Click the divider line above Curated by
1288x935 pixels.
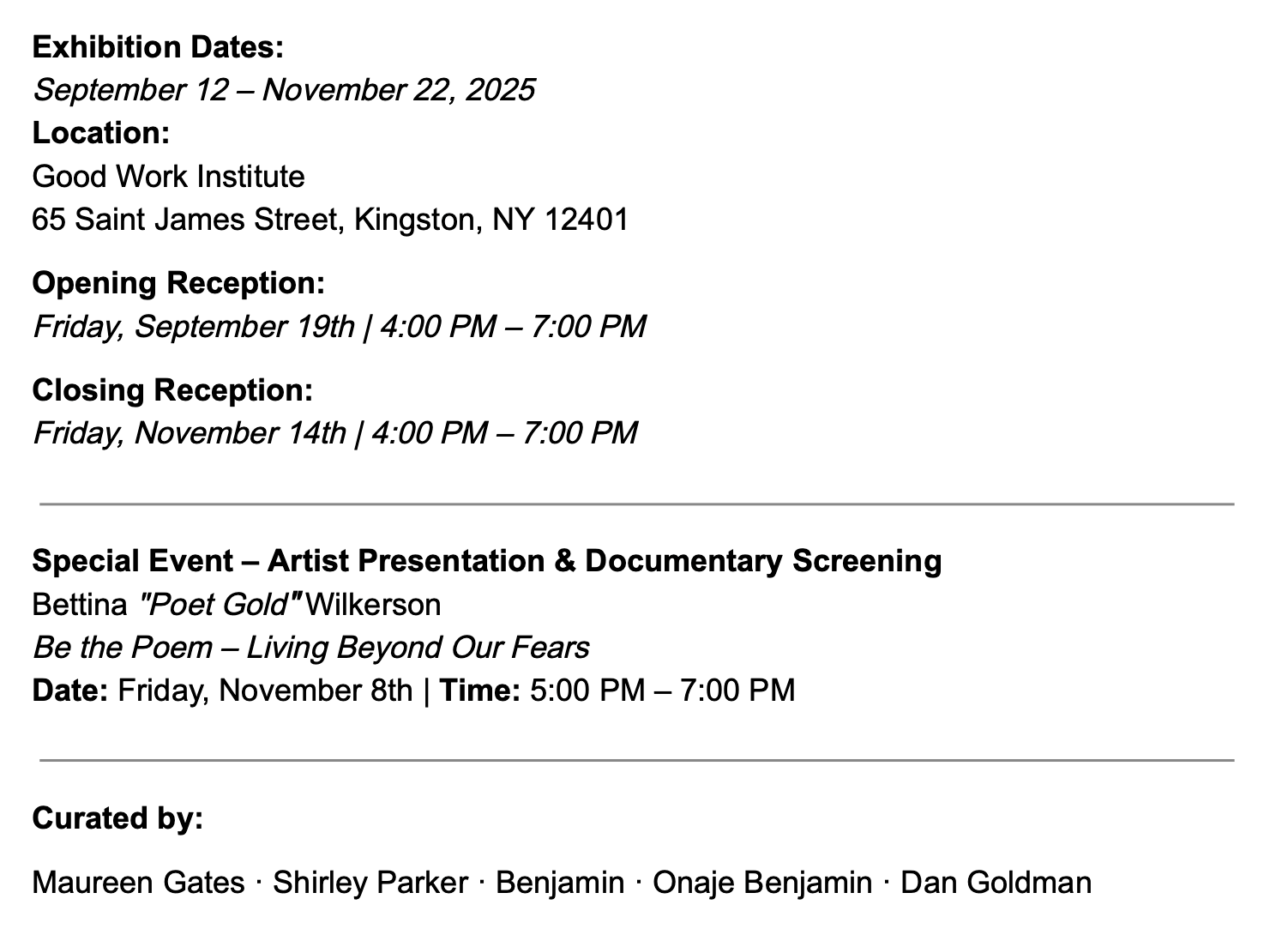636,760
